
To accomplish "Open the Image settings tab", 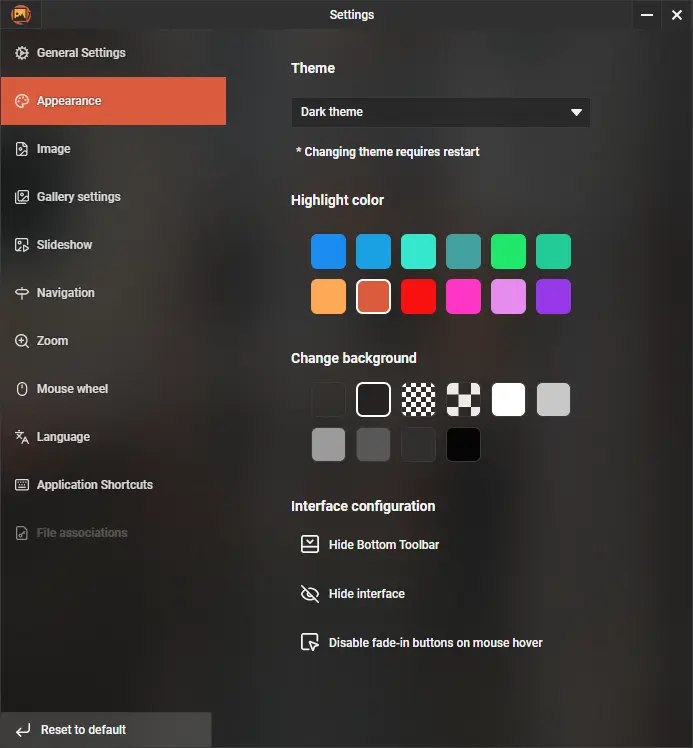I will [x=54, y=149].
